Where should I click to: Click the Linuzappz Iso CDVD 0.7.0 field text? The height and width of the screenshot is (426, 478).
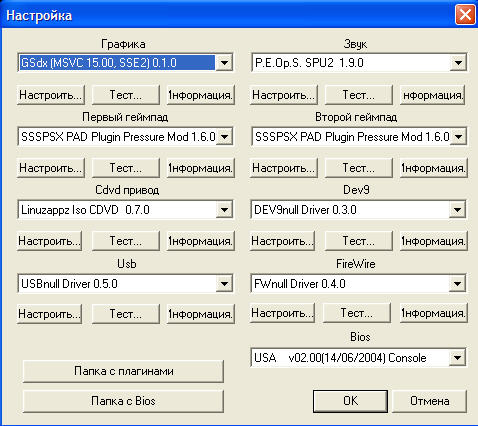[x=85, y=210]
